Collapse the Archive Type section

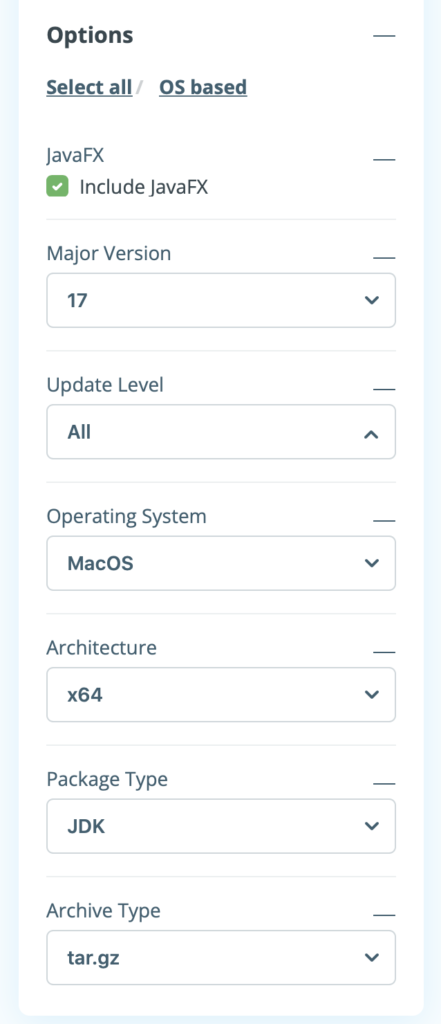pos(384,915)
